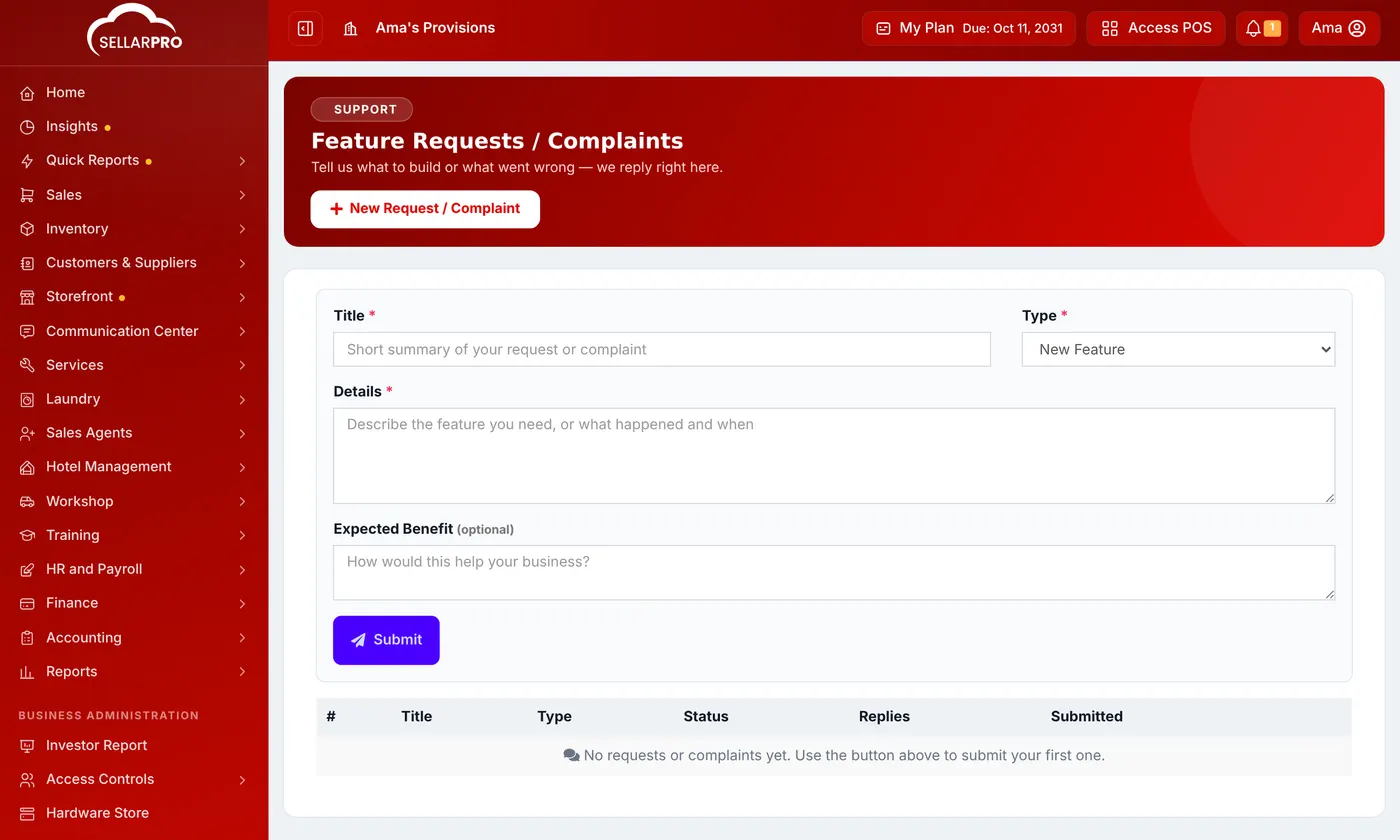Click the Hotel Management building icon

(27, 467)
